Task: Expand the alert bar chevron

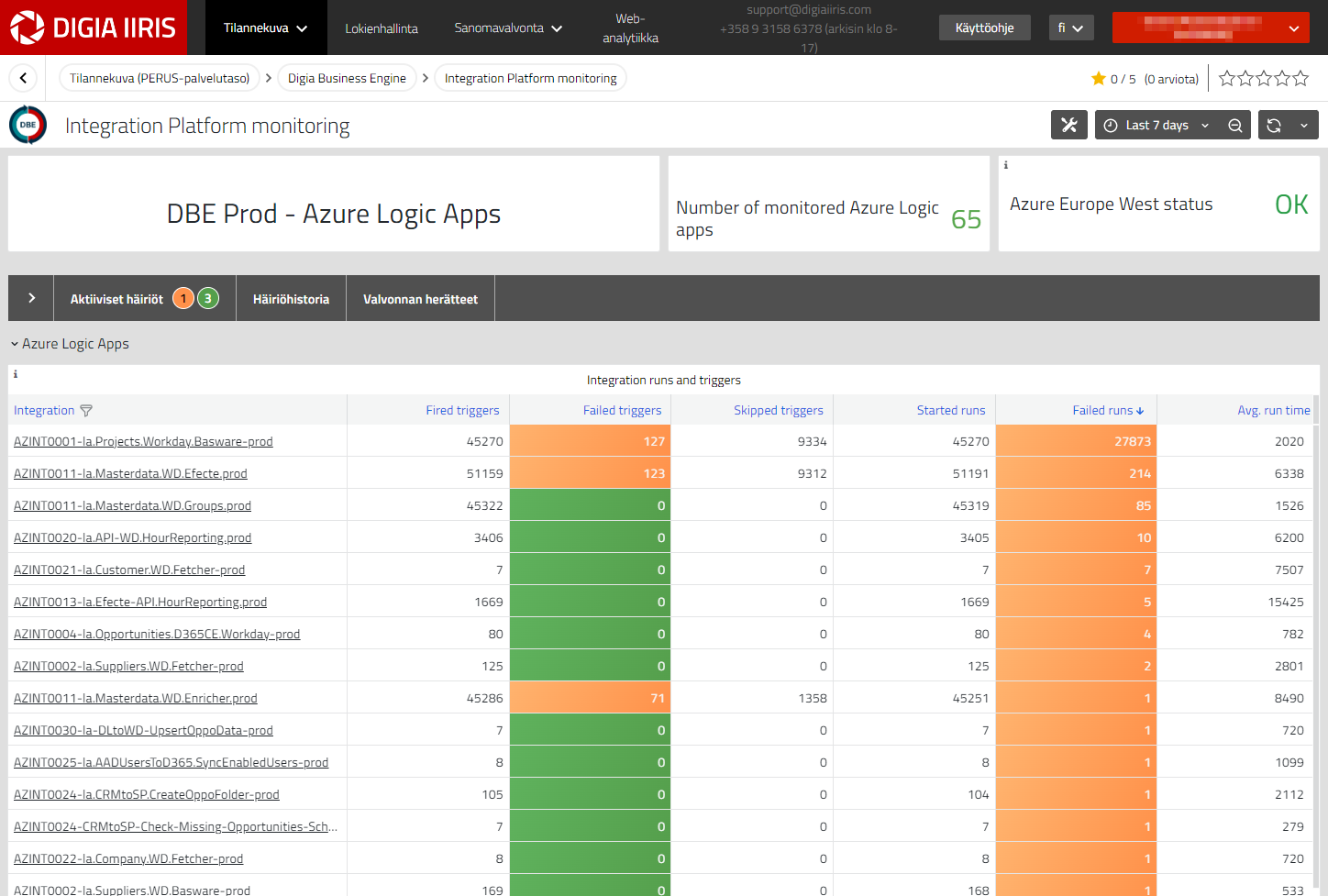Action: pos(31,298)
